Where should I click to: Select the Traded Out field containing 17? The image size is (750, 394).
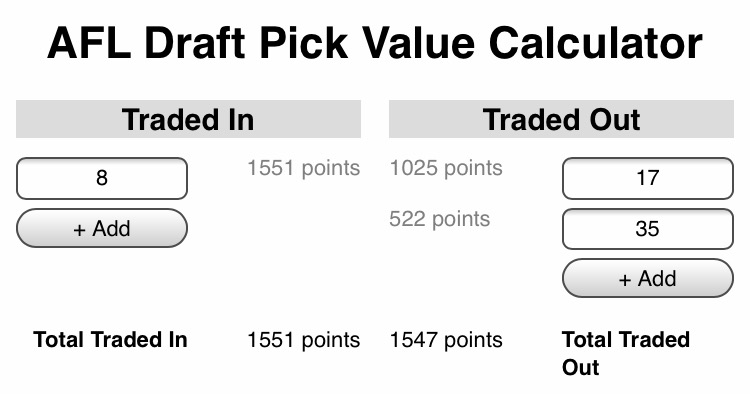[648, 178]
